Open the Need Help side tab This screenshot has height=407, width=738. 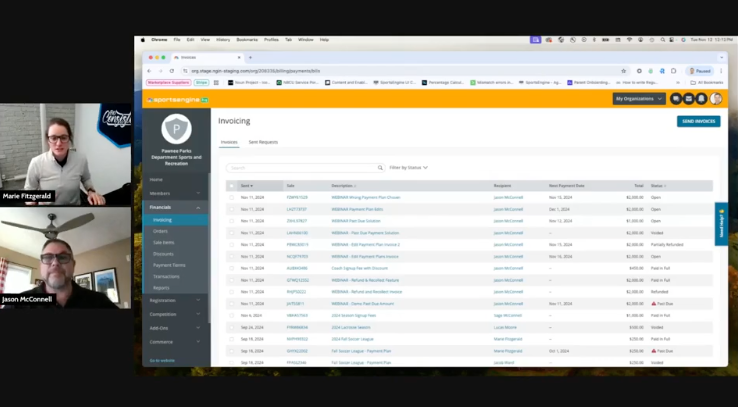721,224
